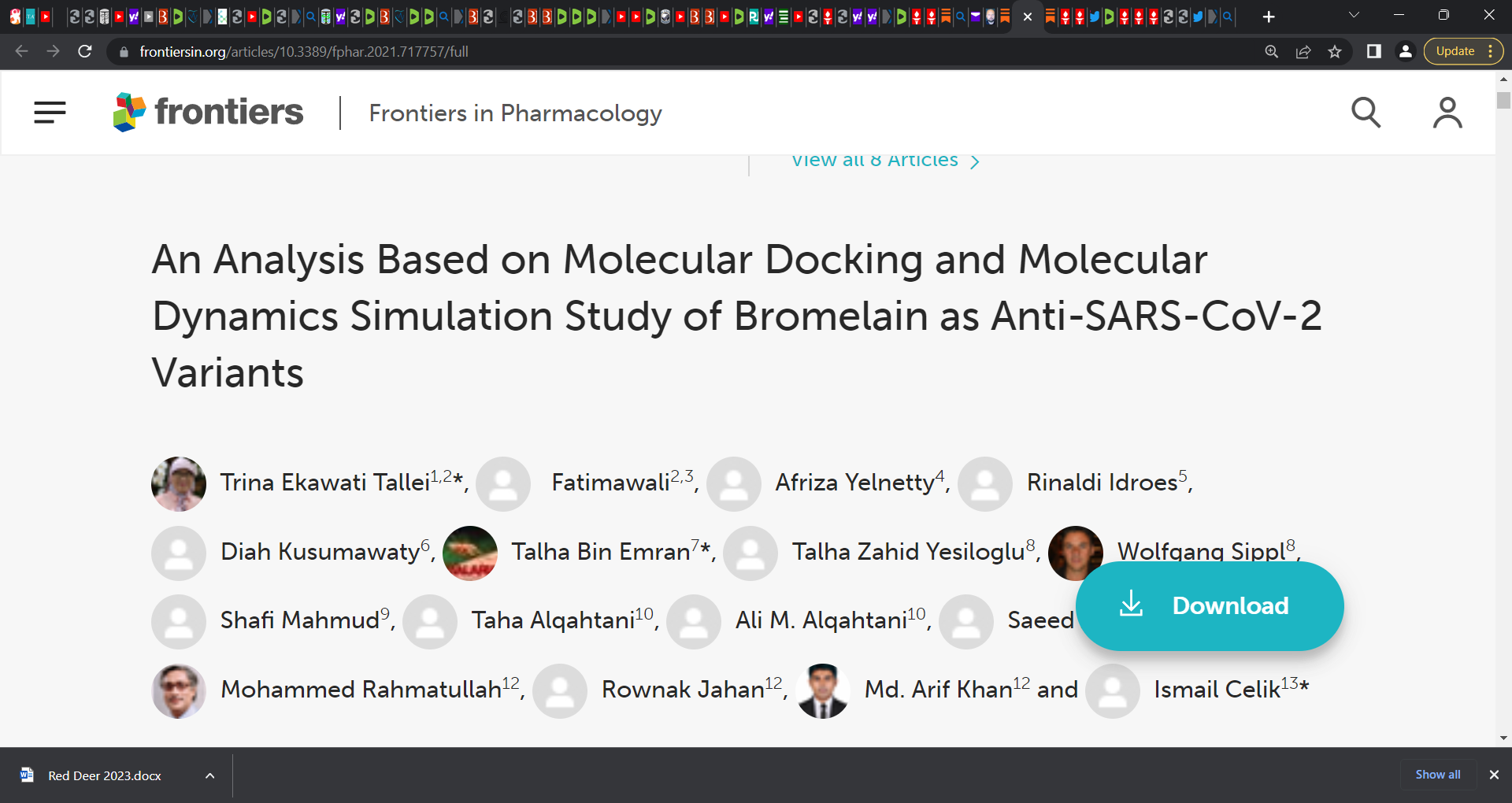Open a new browser tab with the plus button
Image resolution: width=1512 pixels, height=803 pixels.
coord(1269,15)
